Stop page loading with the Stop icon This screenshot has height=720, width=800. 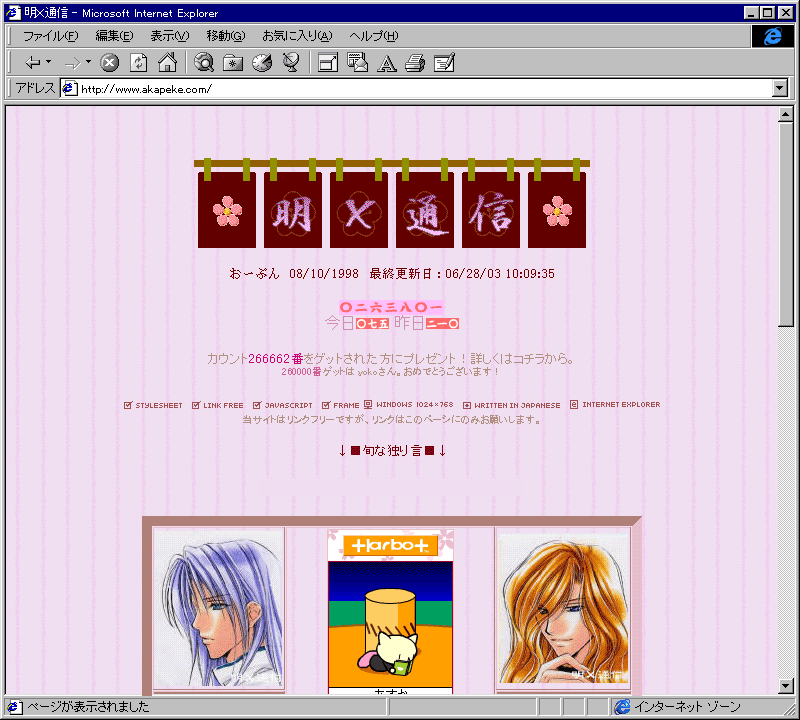[x=109, y=63]
